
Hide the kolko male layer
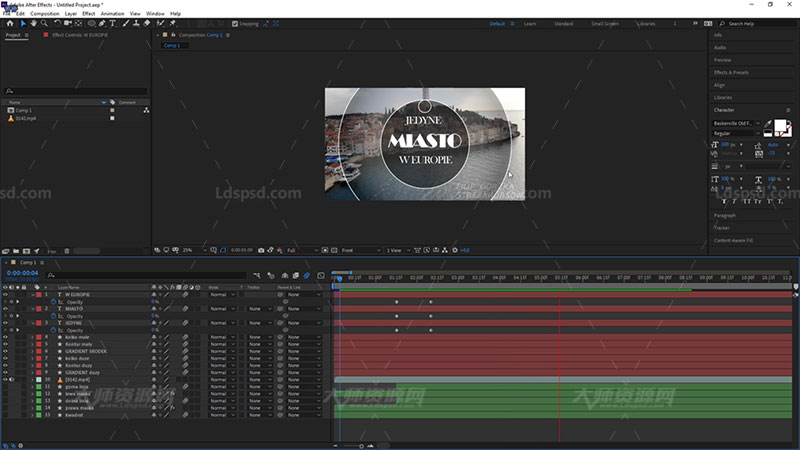coord(5,337)
